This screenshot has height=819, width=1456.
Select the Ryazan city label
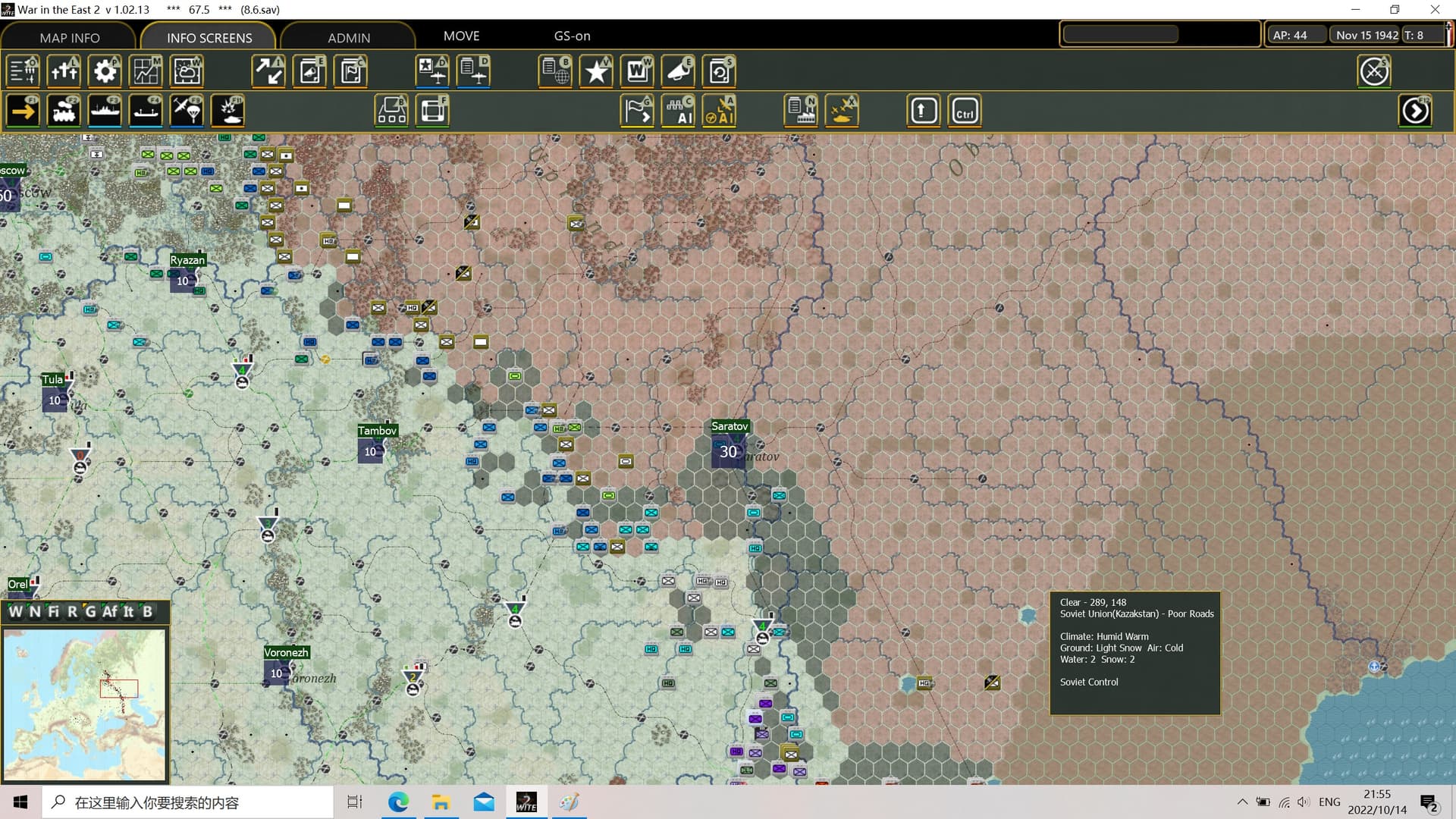coord(187,259)
